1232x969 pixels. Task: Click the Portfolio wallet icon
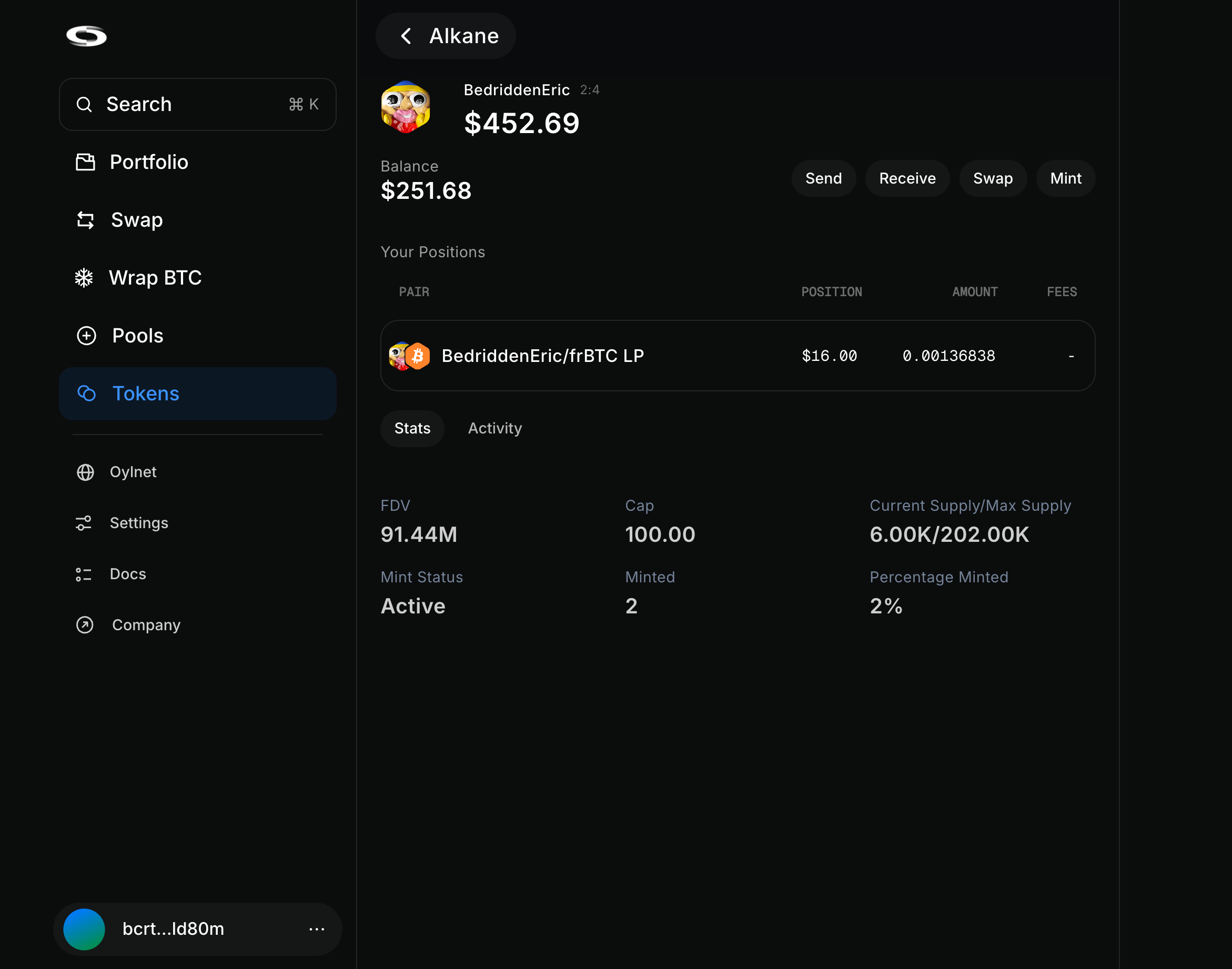point(85,162)
